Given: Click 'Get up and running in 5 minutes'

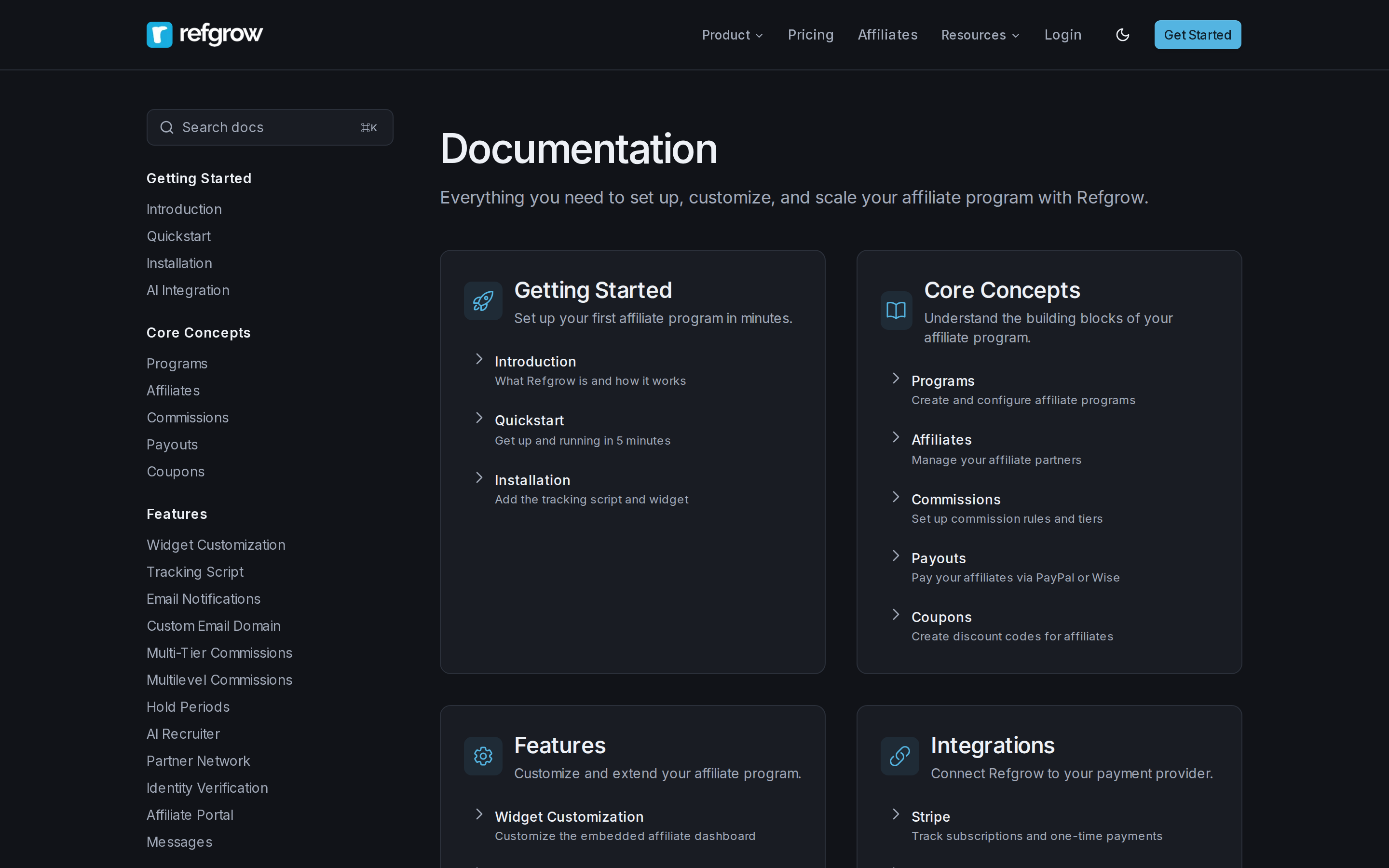Looking at the screenshot, I should 583,441.
